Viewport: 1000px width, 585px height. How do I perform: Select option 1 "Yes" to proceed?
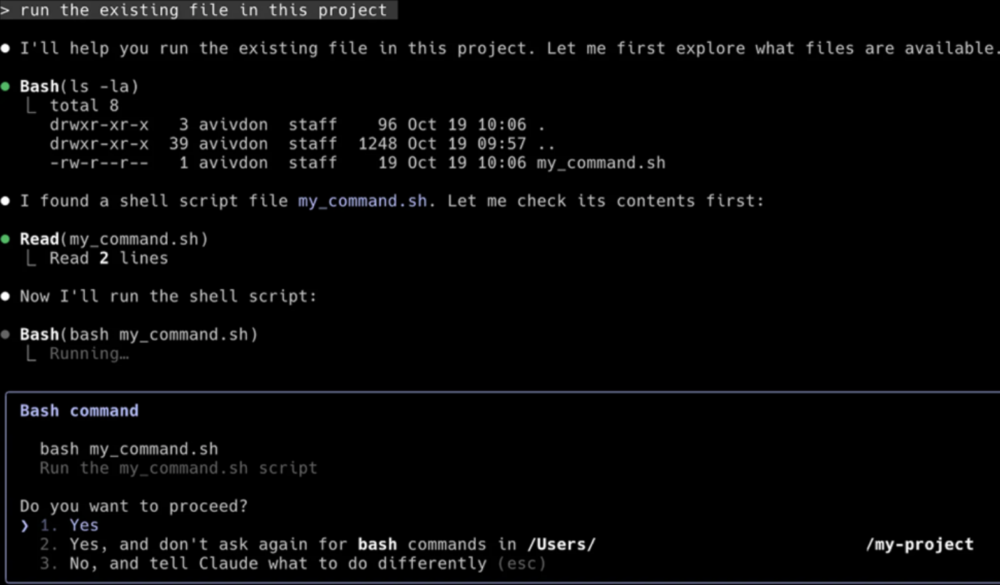[x=84, y=525]
